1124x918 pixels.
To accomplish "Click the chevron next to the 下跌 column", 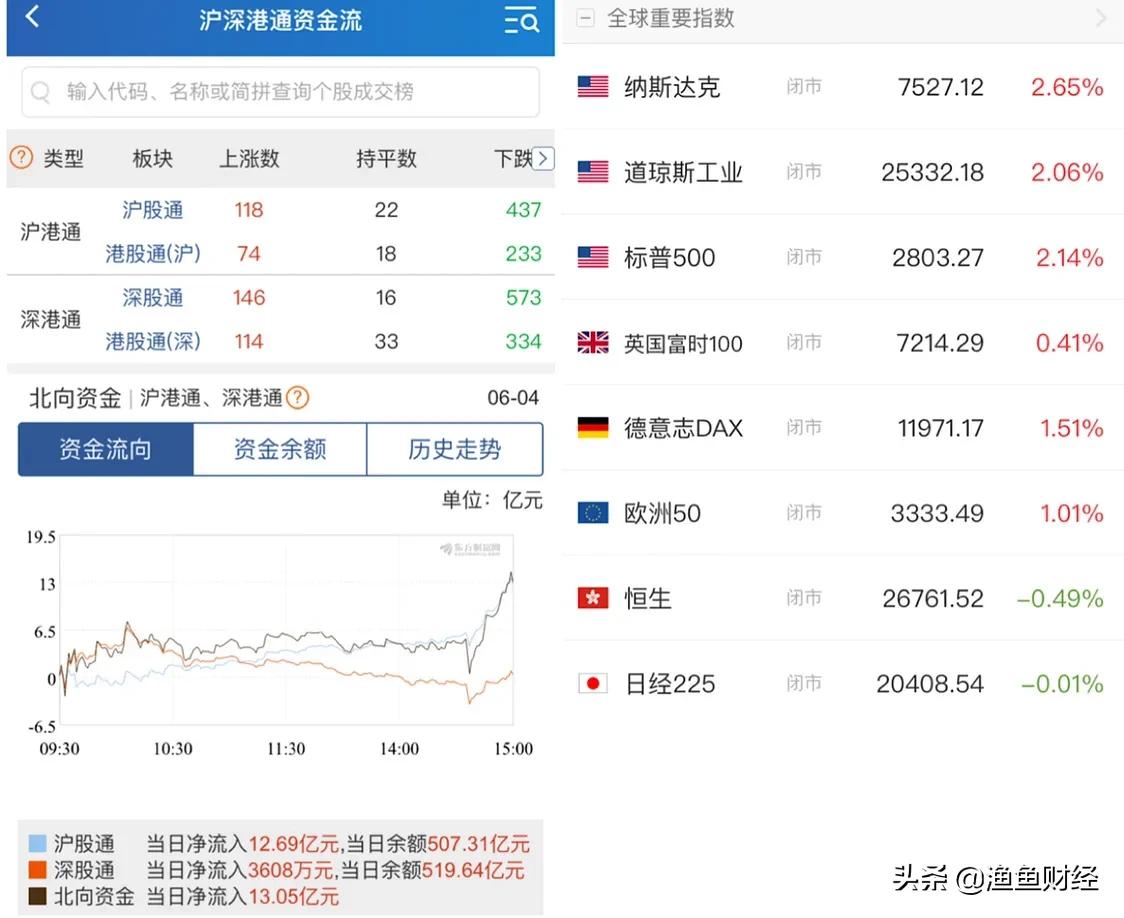I will pyautogui.click(x=541, y=158).
